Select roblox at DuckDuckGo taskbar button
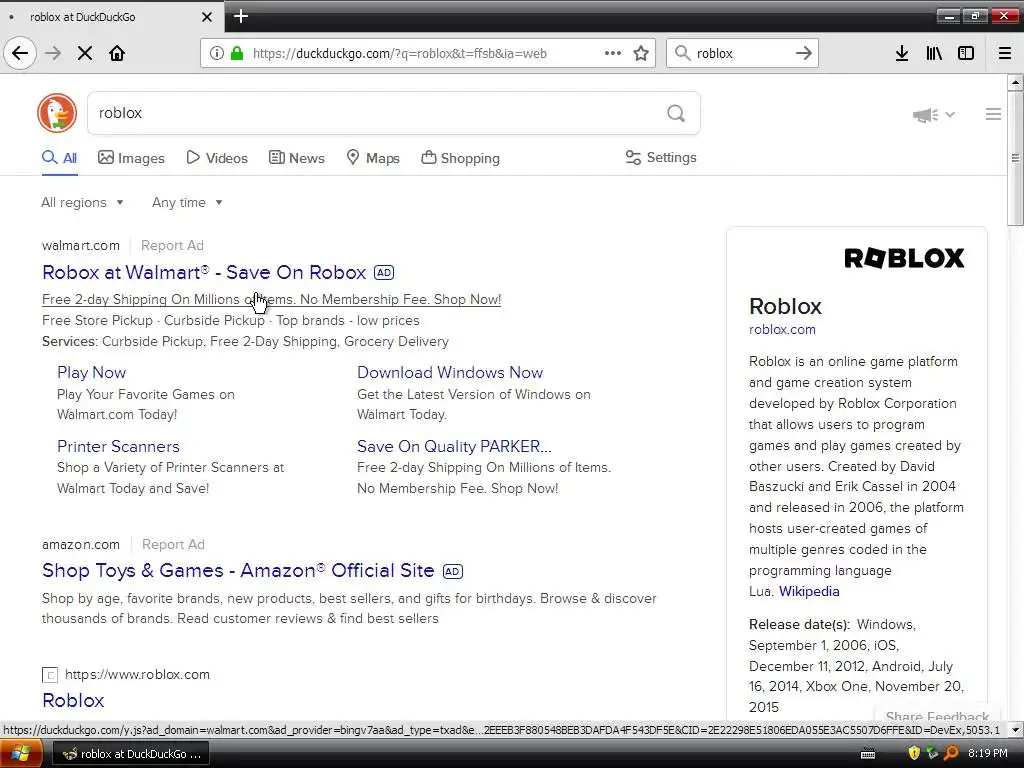1024x768 pixels. [x=131, y=754]
